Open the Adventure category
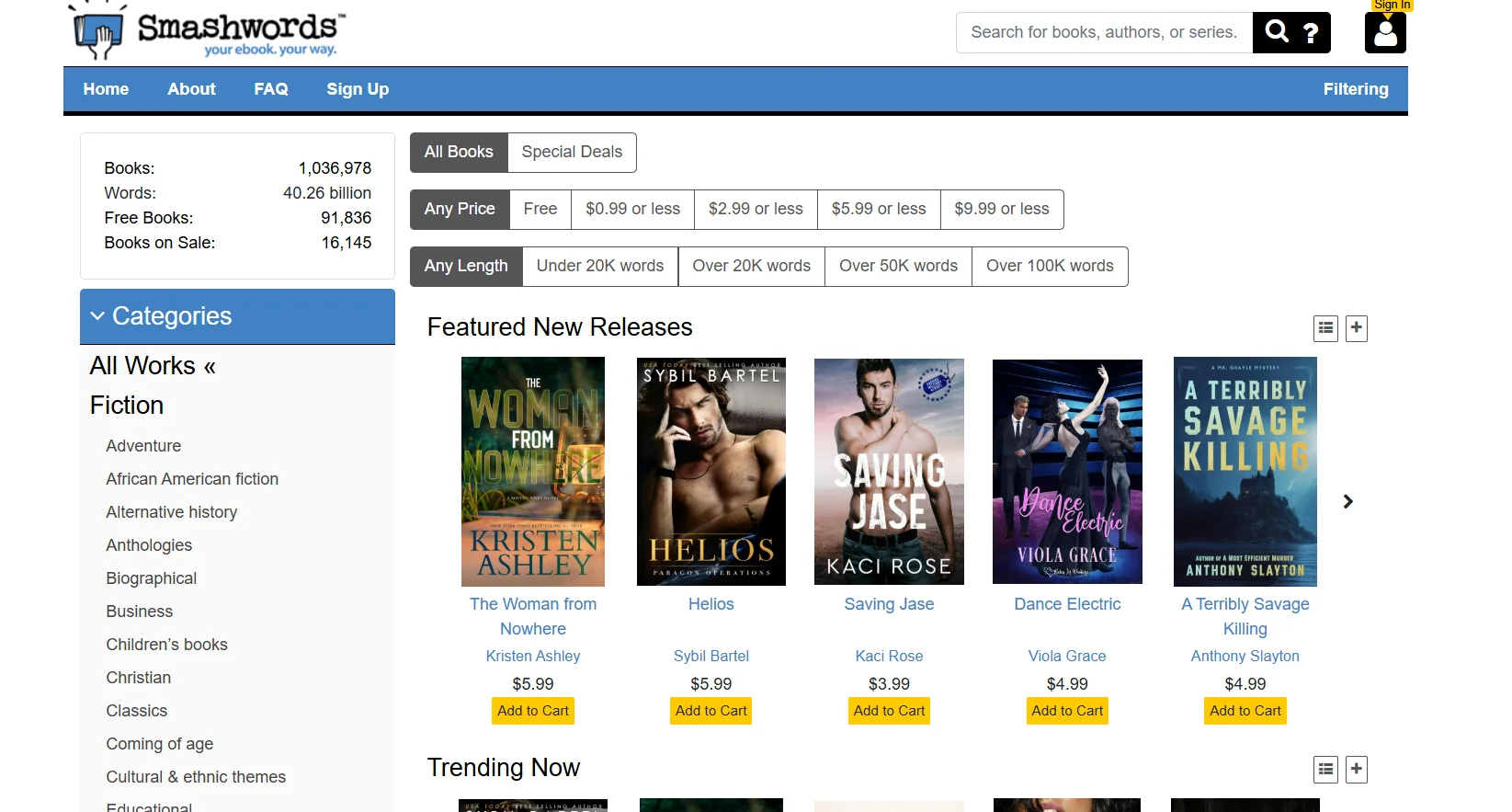The image size is (1512, 812). (x=143, y=446)
